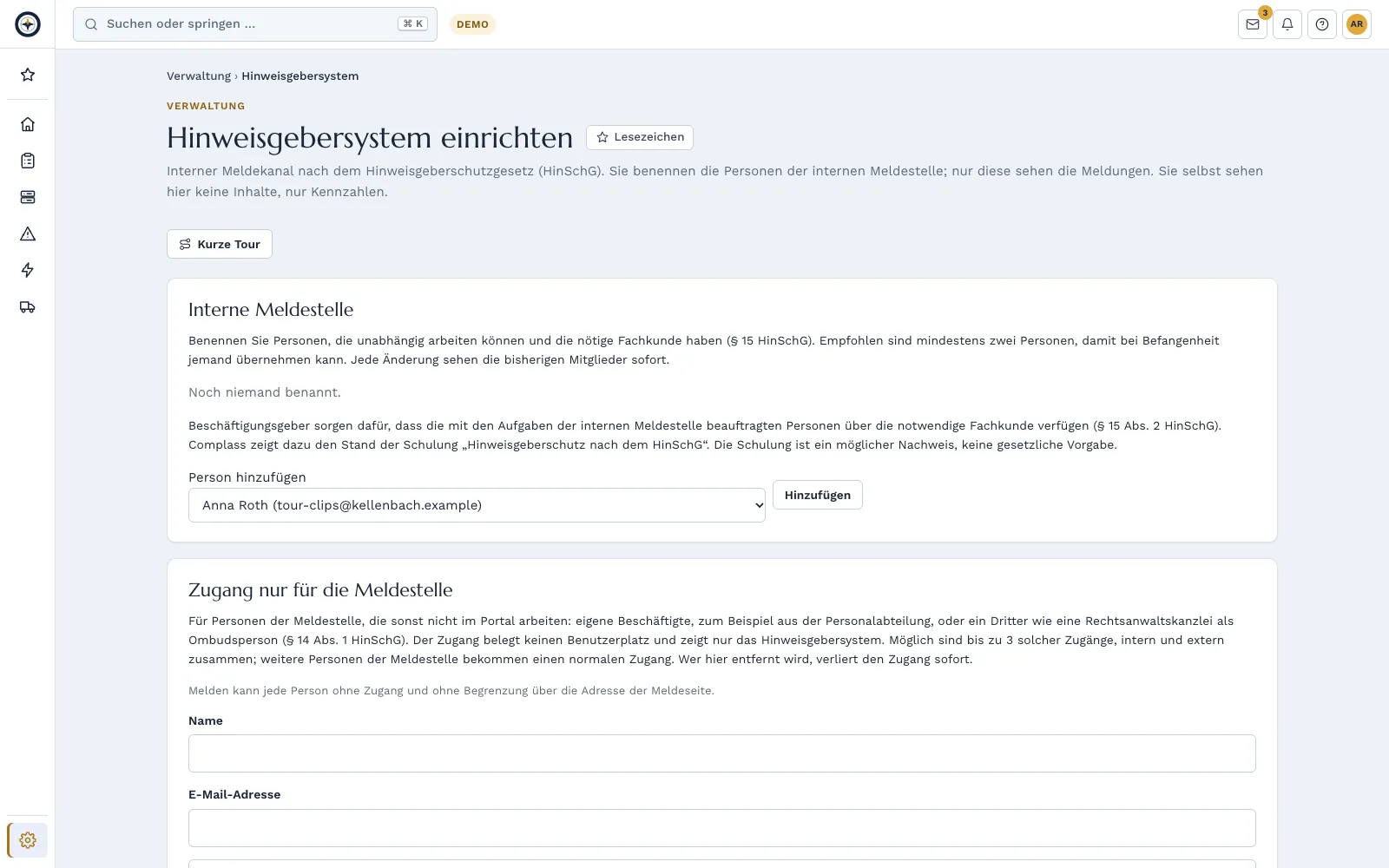Image resolution: width=1389 pixels, height=868 pixels.
Task: Click the Melden kann jede Person note
Action: click(x=451, y=691)
